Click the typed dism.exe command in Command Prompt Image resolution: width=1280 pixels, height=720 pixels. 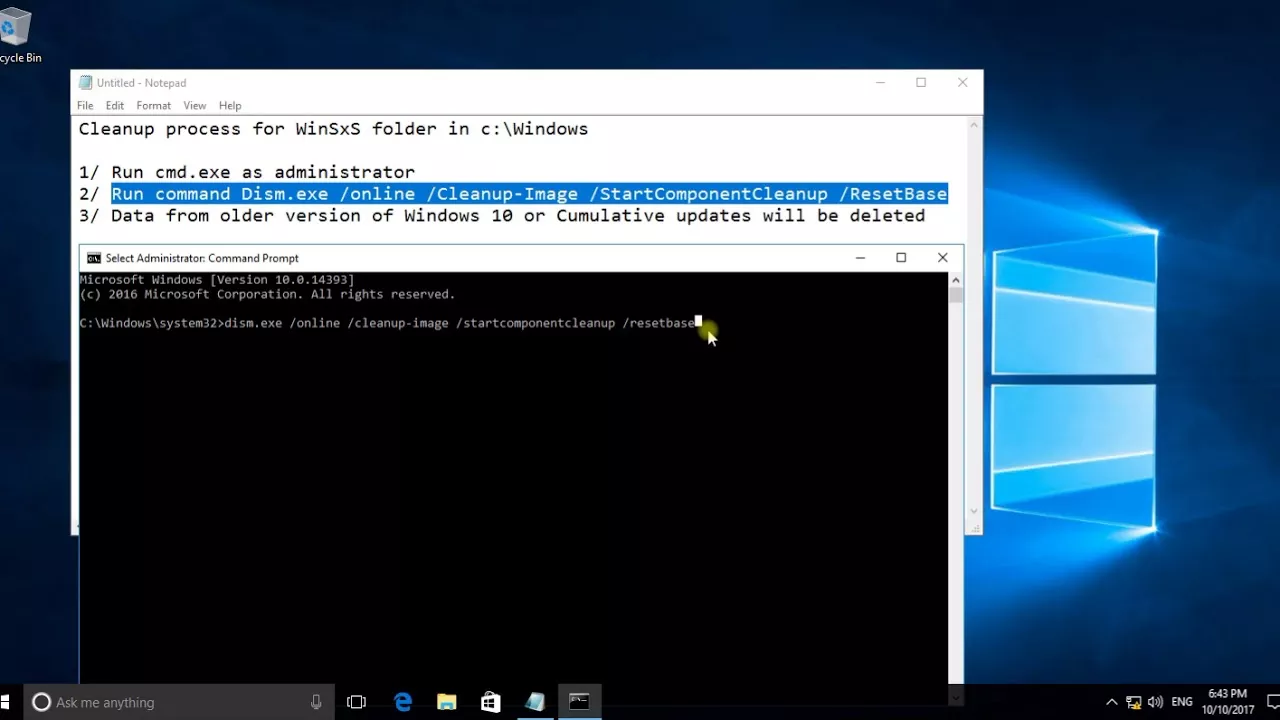point(460,323)
